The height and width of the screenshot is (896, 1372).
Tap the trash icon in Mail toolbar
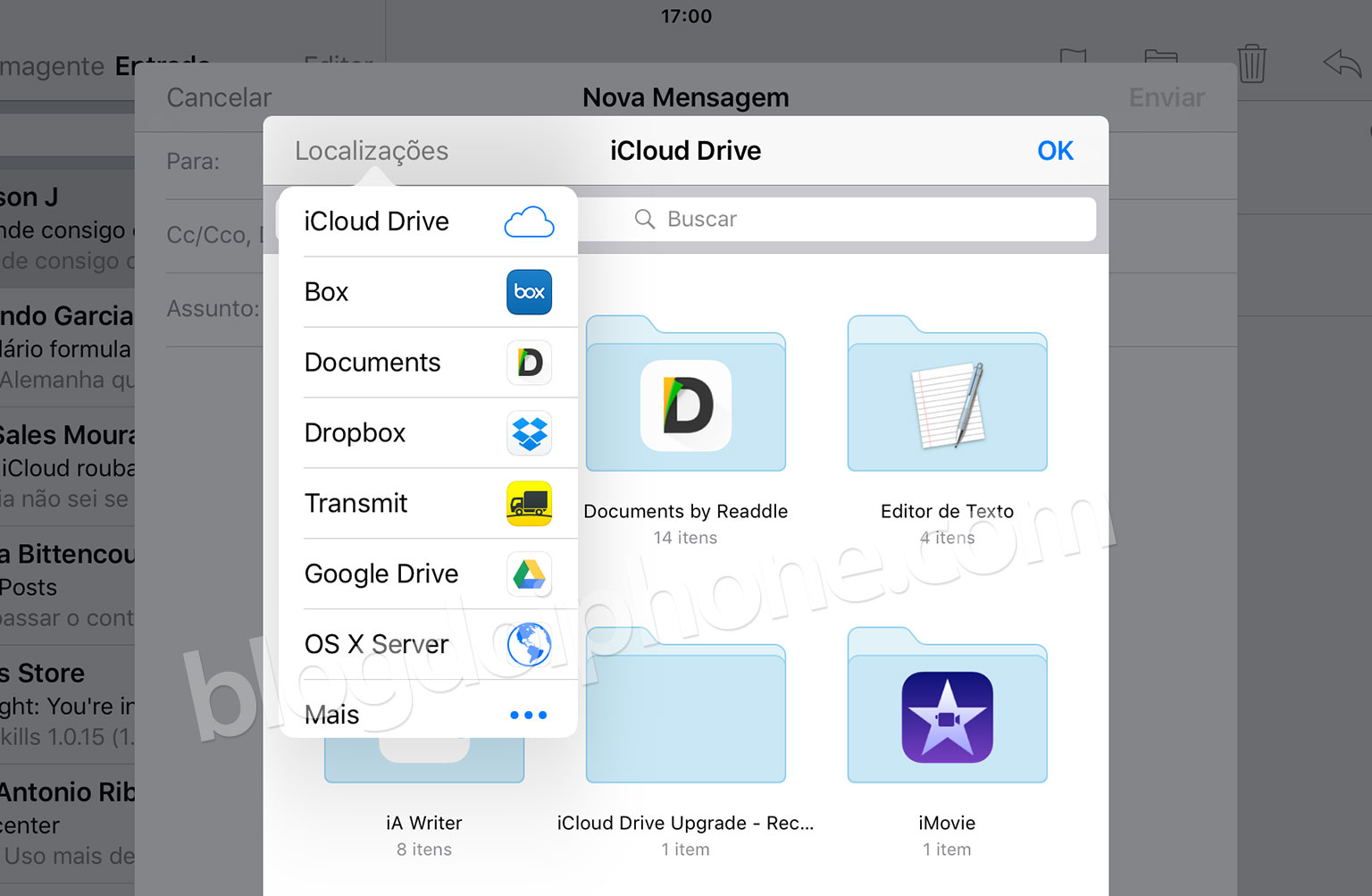tap(1251, 63)
